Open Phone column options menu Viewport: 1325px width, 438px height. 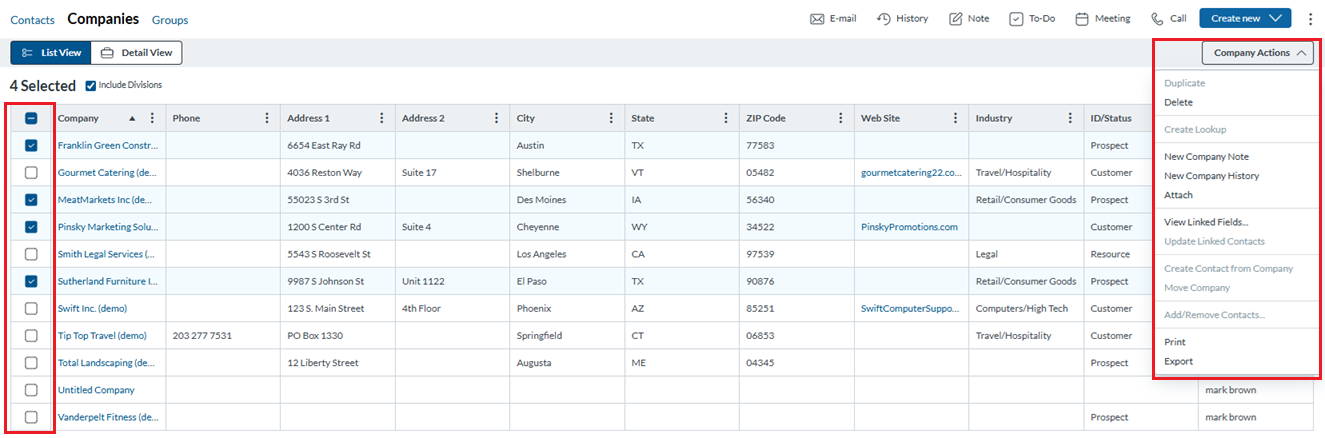(267, 118)
